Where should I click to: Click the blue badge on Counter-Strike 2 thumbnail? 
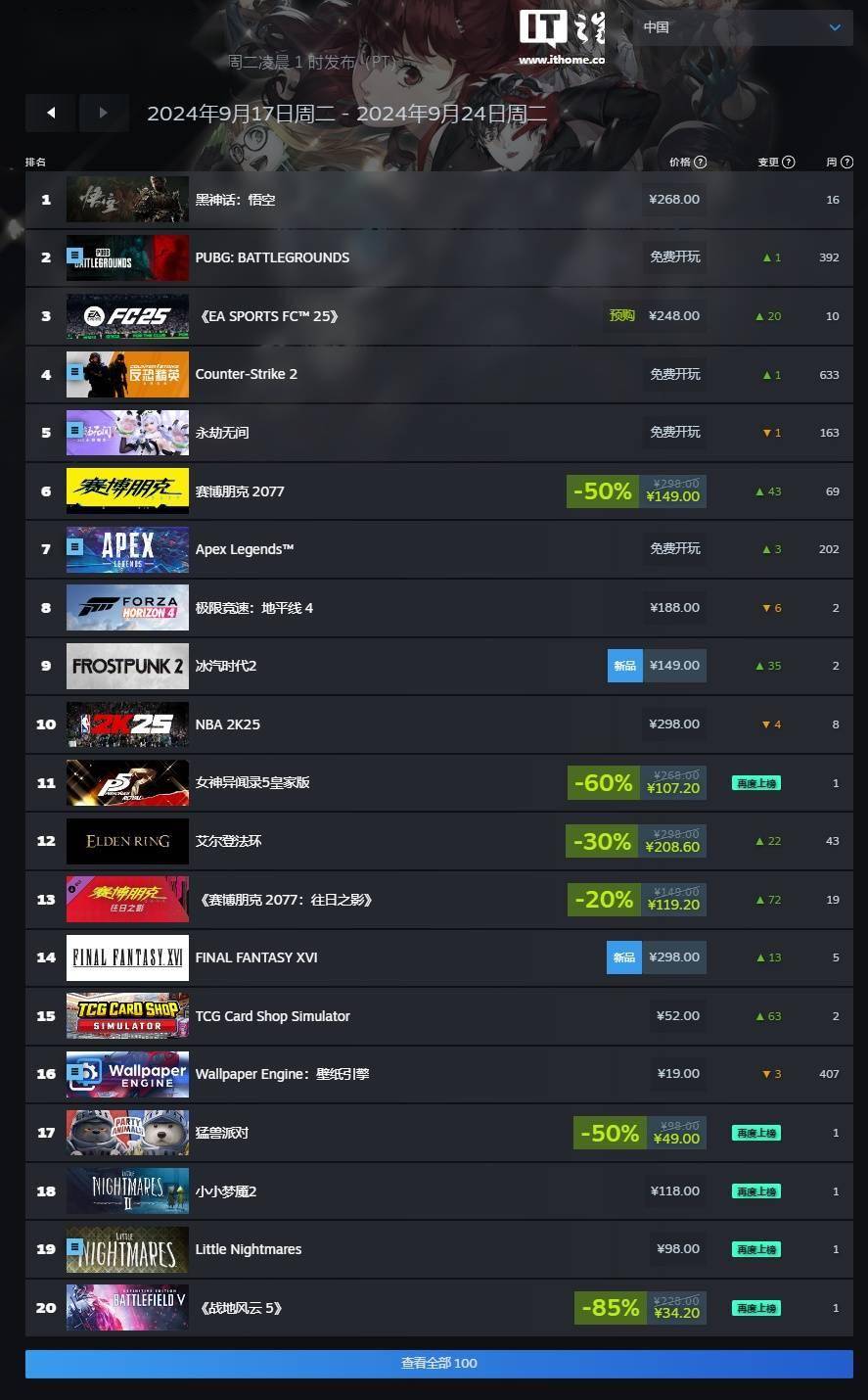click(75, 373)
